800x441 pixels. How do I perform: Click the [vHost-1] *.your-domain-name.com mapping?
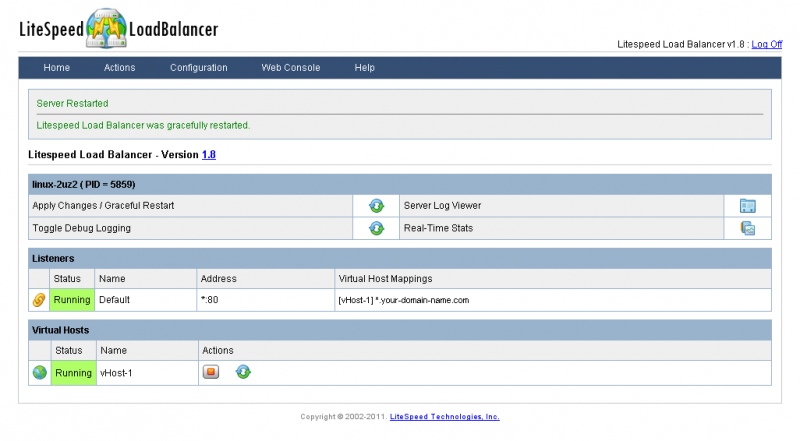pos(404,300)
